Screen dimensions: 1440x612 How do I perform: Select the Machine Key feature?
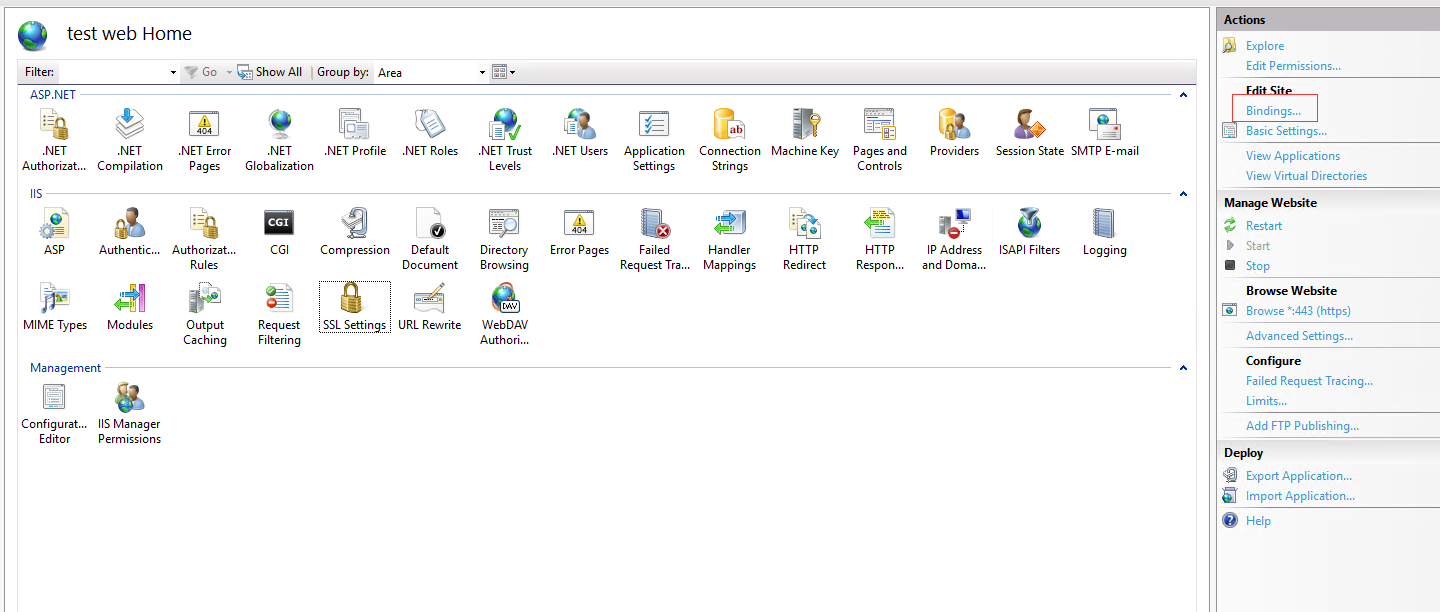(804, 135)
